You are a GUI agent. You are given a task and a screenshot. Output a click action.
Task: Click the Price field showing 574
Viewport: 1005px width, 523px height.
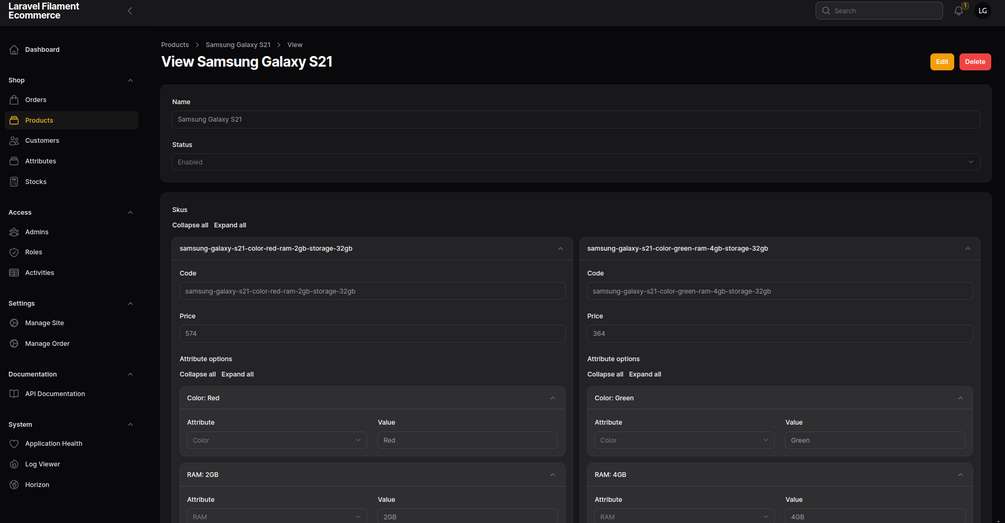372,333
